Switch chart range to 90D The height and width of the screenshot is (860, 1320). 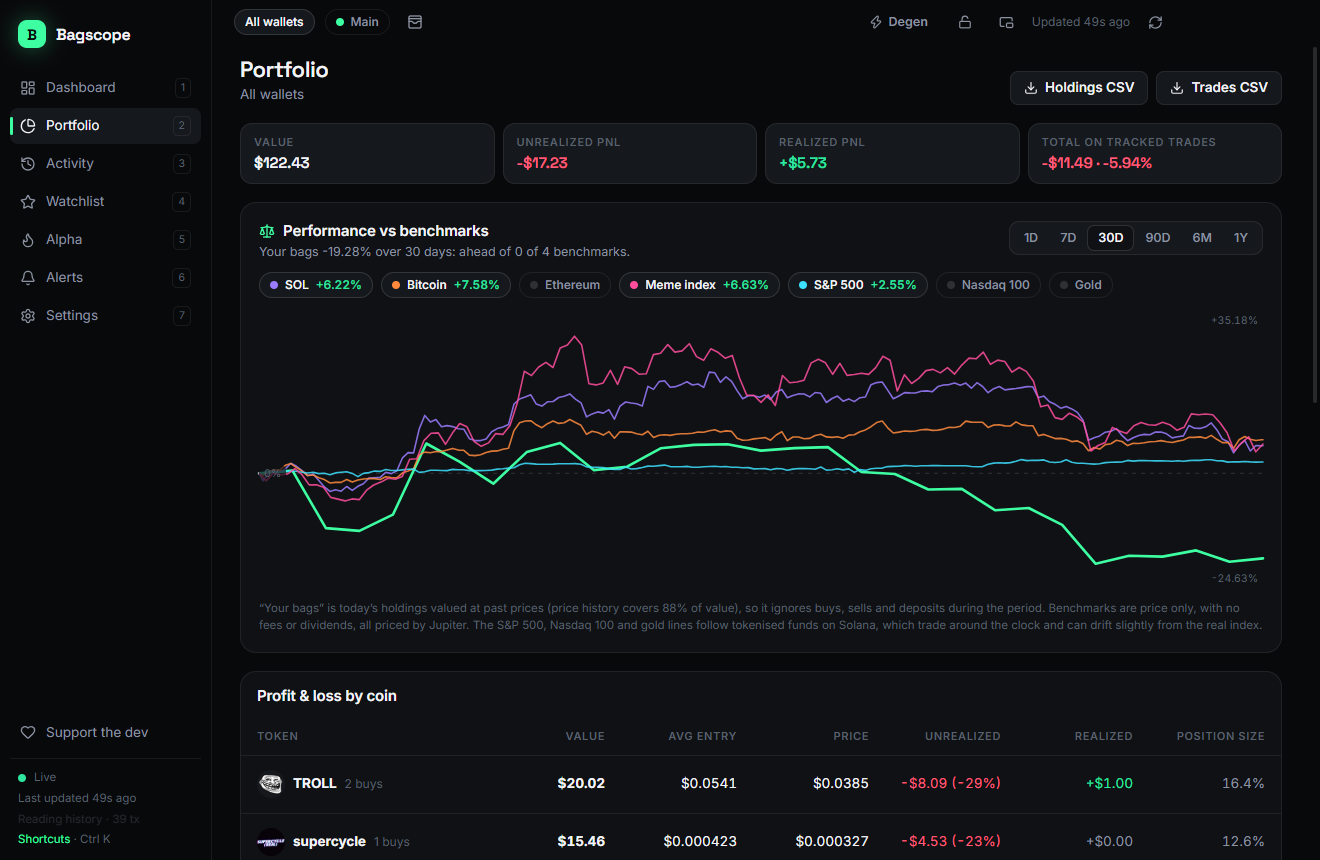point(1157,238)
